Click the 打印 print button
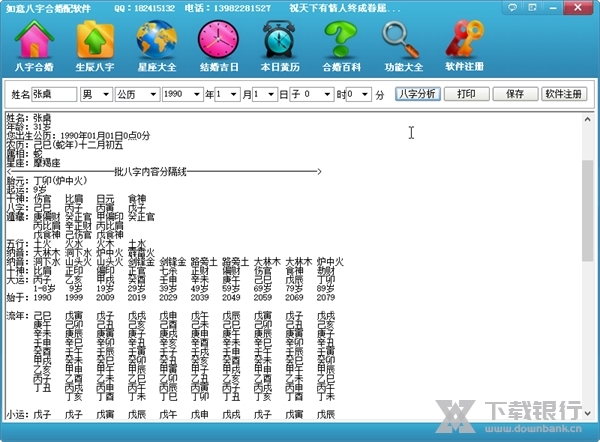 point(466,94)
